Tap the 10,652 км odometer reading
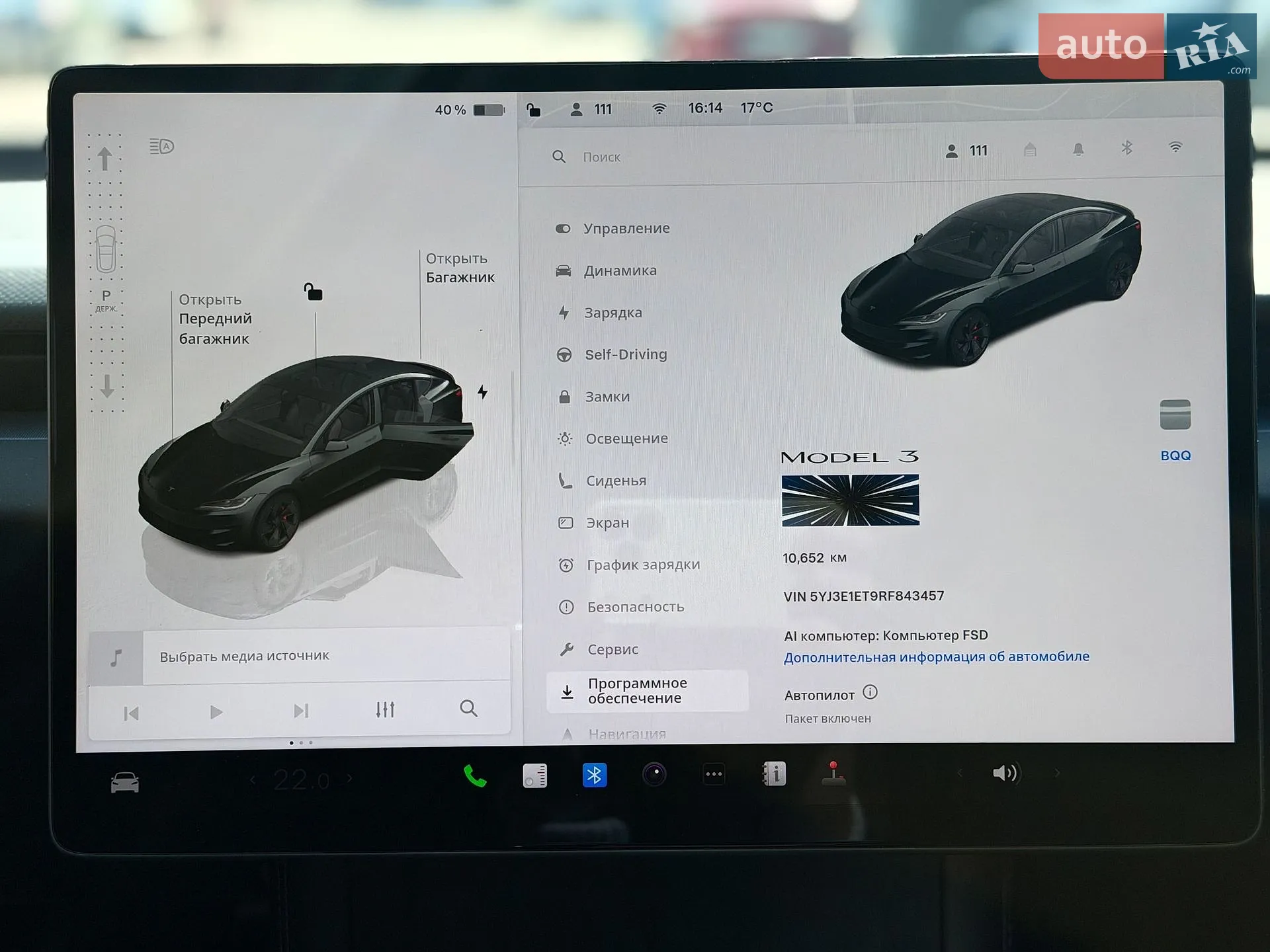 pos(815,558)
